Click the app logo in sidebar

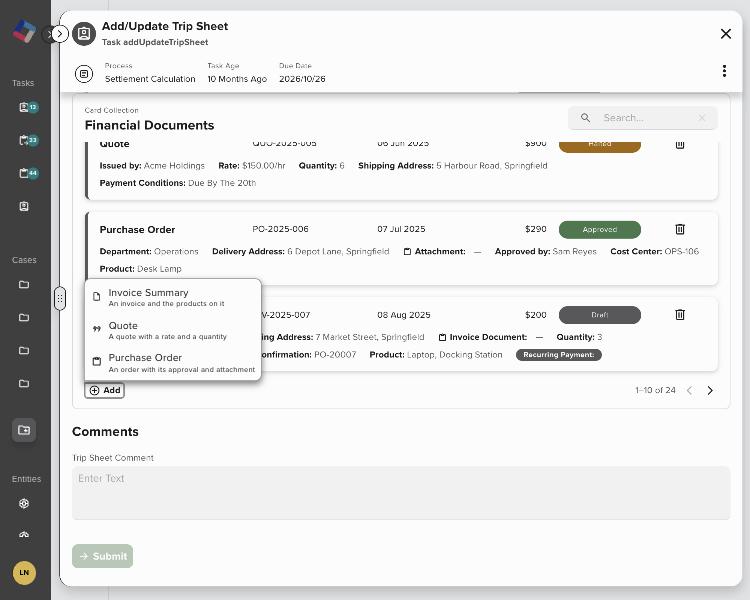[x=24, y=32]
